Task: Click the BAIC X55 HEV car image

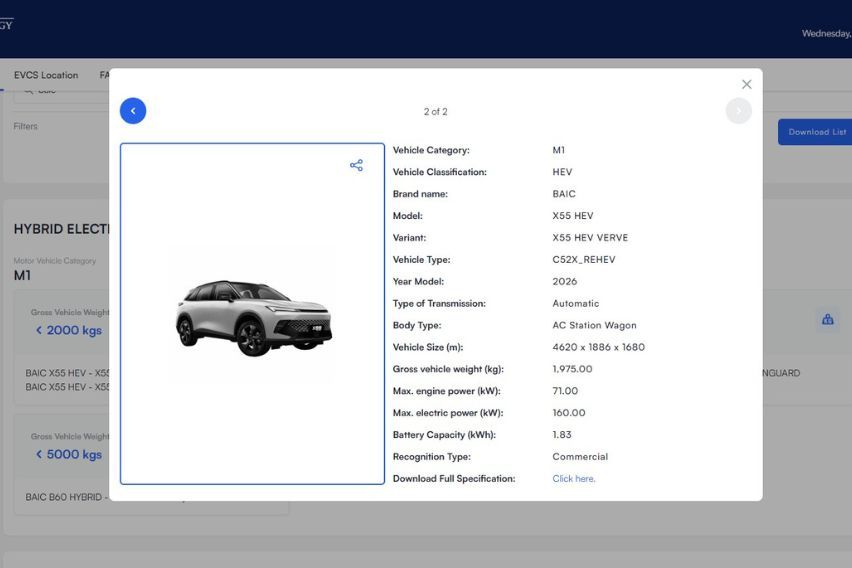Action: coord(254,317)
